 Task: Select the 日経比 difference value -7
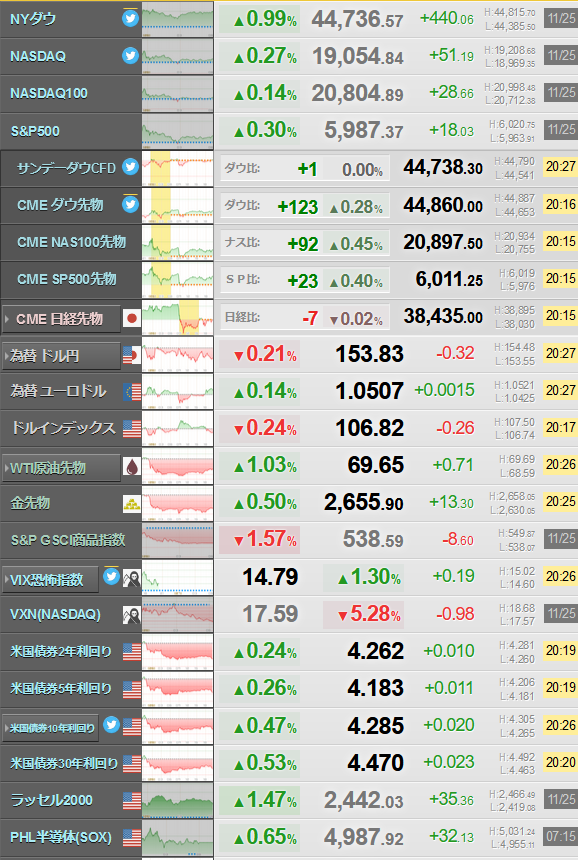pos(310,318)
